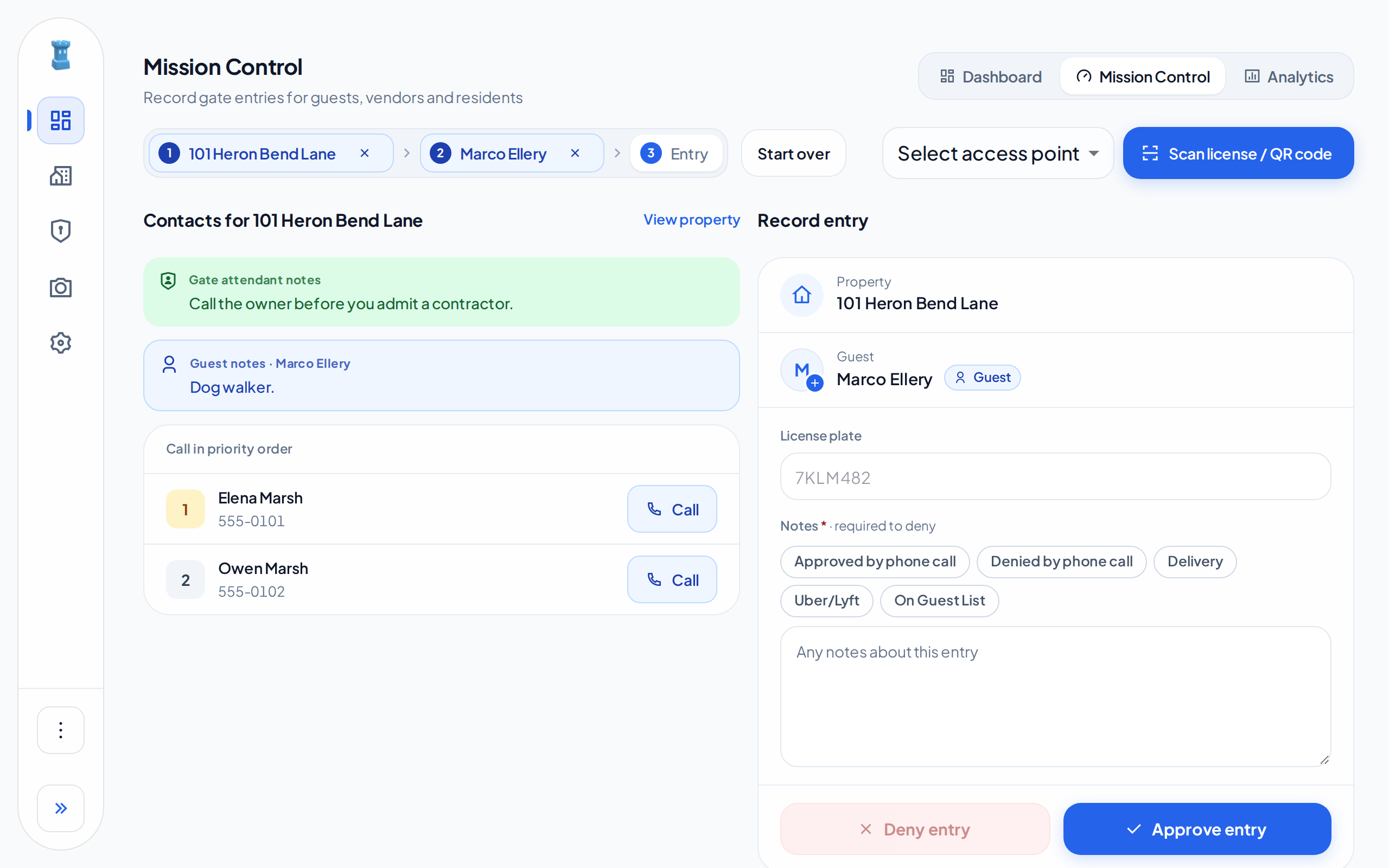Select Uber/Lyft note chip
The height and width of the screenshot is (868, 1389).
pyautogui.click(x=826, y=601)
